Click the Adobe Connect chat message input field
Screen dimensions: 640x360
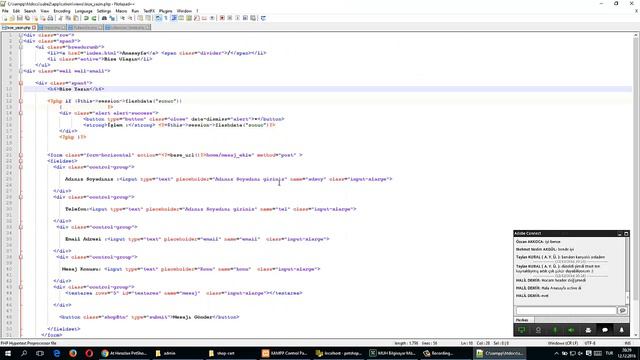566,311
